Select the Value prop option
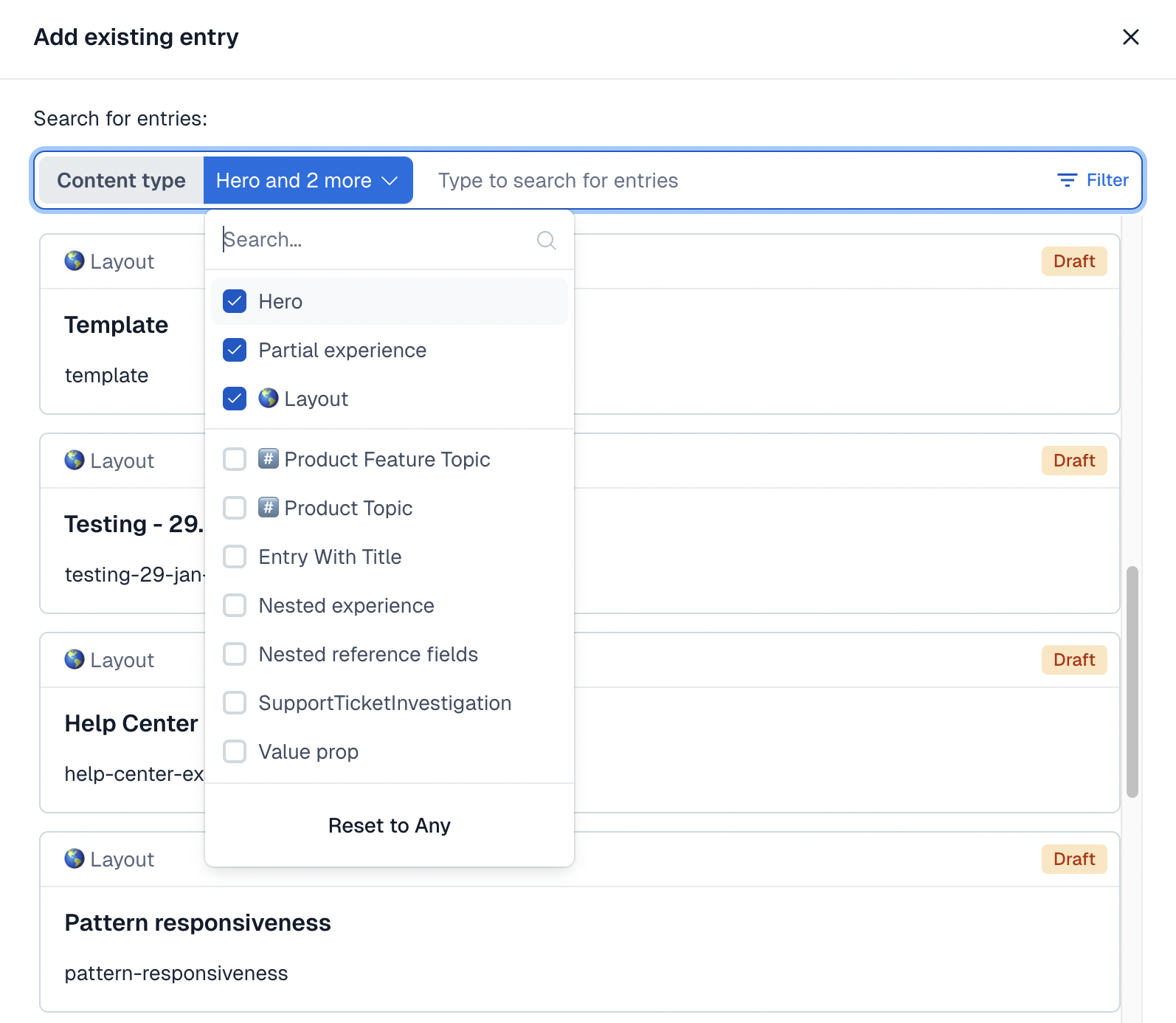The width and height of the screenshot is (1176, 1023). click(308, 751)
